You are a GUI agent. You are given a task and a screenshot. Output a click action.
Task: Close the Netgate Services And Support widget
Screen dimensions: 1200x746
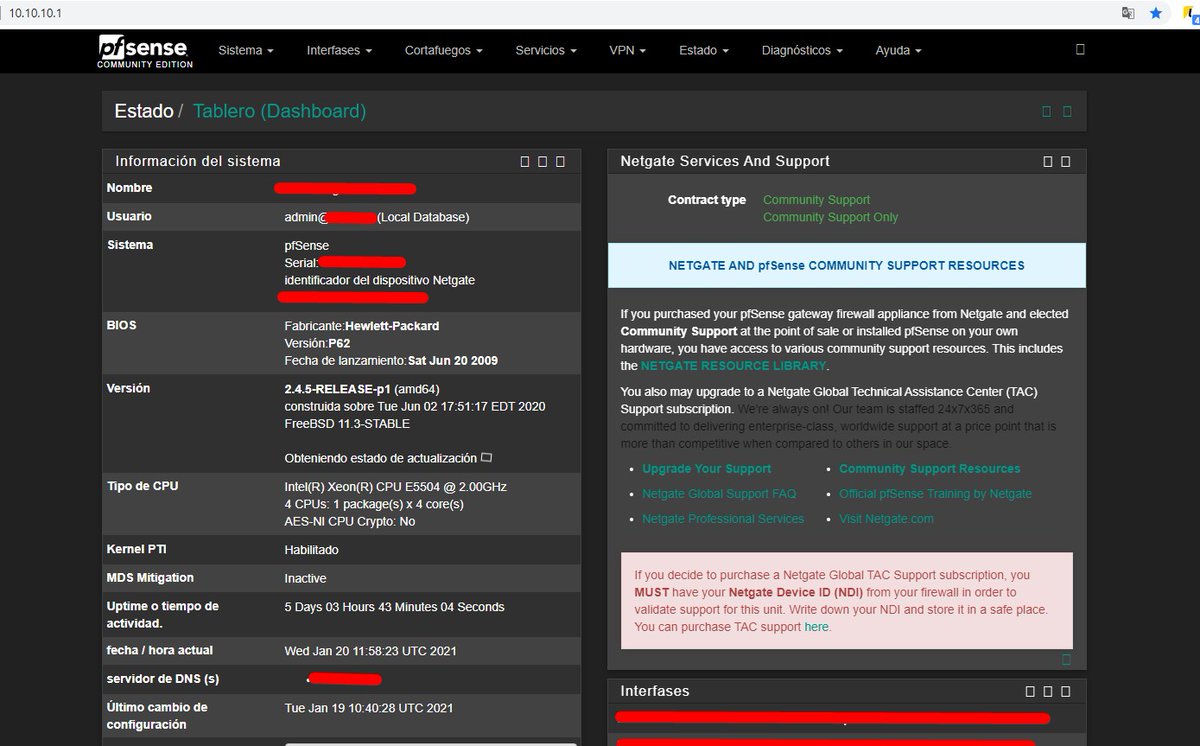pyautogui.click(x=1065, y=161)
